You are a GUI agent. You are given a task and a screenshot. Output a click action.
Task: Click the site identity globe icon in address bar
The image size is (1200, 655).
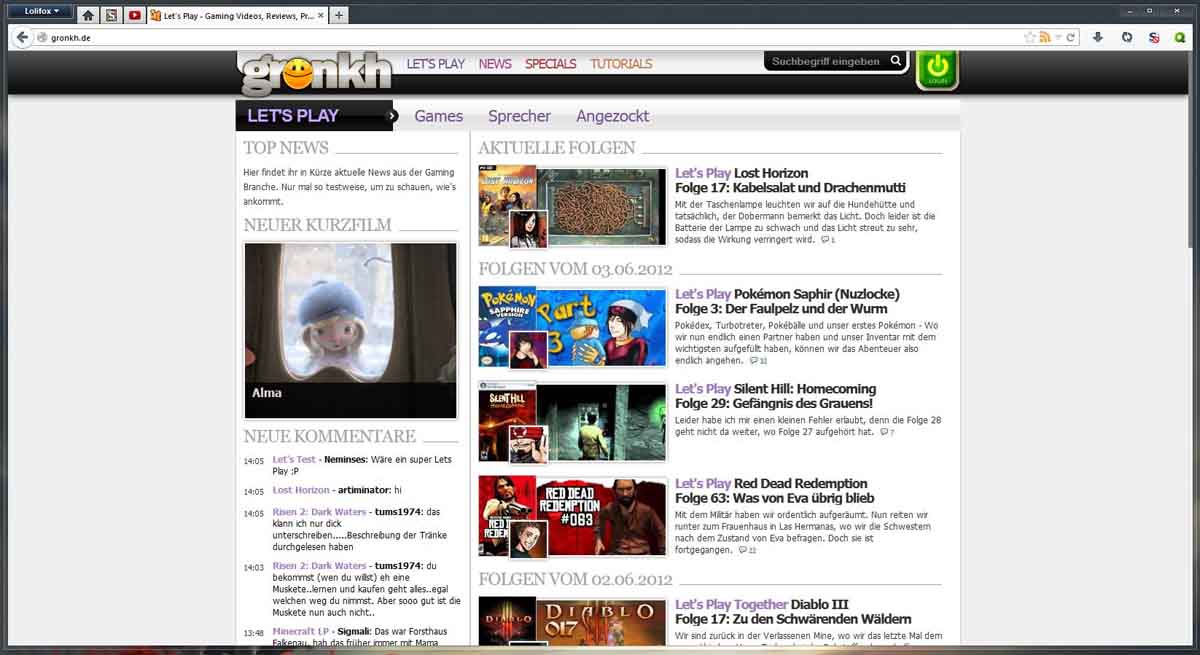pos(42,37)
